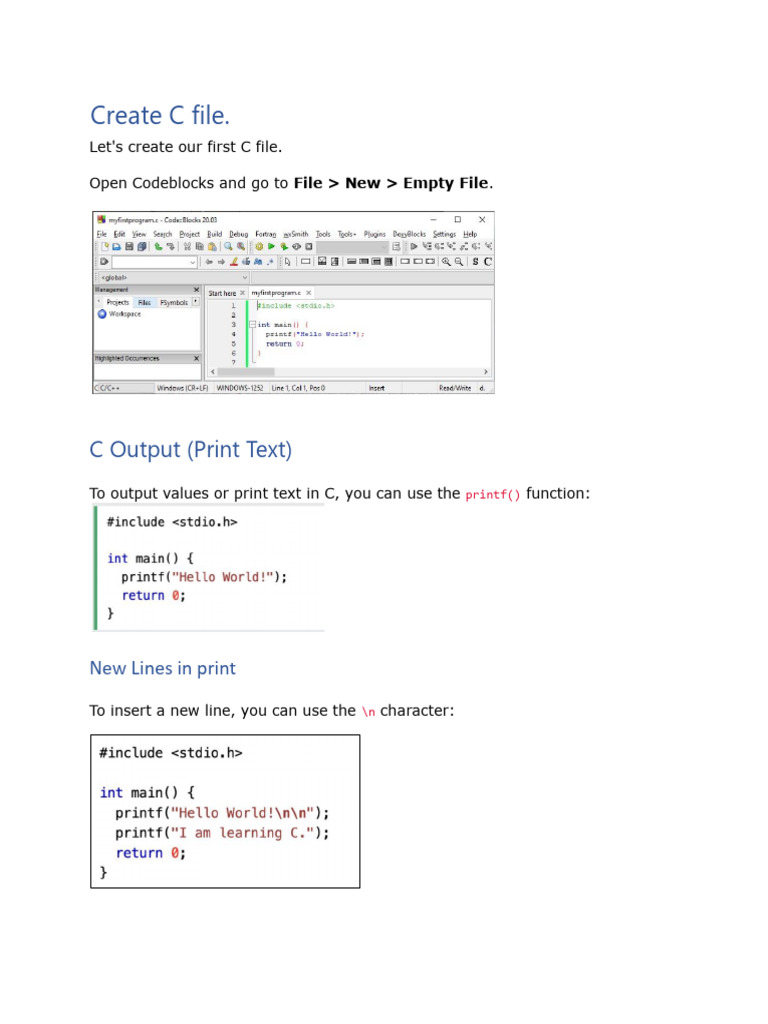Open the Debug menu
This screenshot has height=1024, width=768.
pos(239,234)
